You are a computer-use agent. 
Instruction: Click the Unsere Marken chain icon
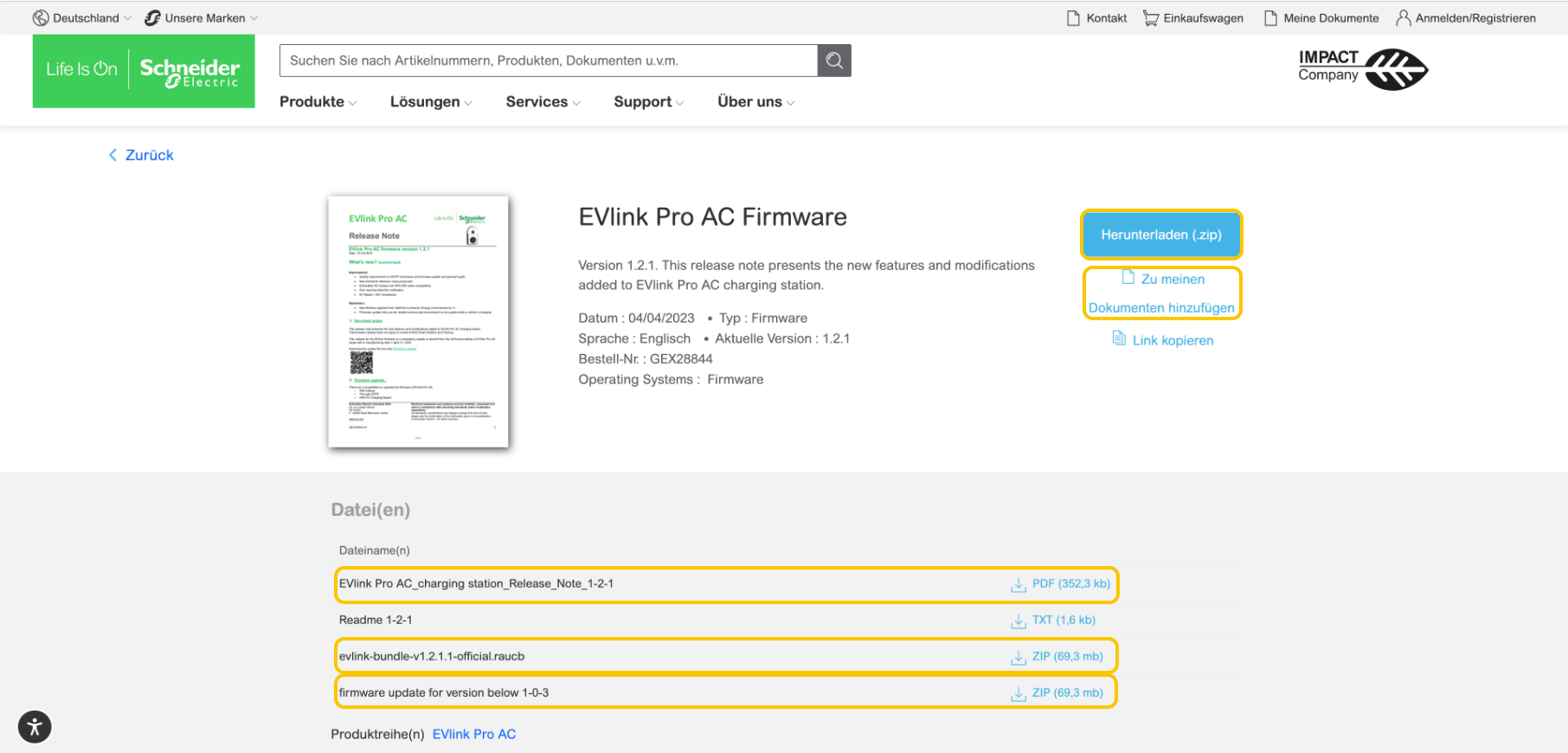click(x=153, y=18)
